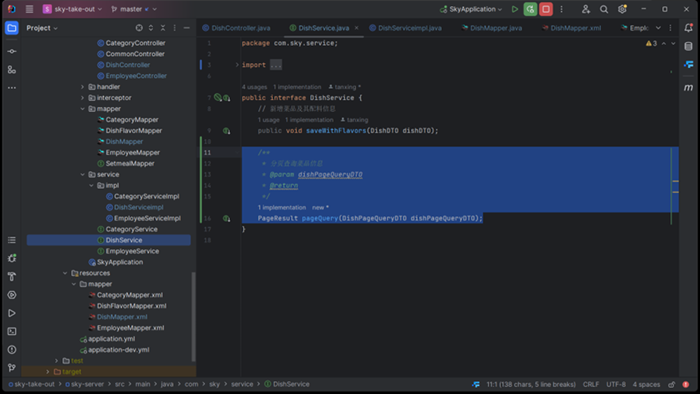This screenshot has width=700, height=394.
Task: Open the Maven tool window
Action: pyautogui.click(x=688, y=87)
